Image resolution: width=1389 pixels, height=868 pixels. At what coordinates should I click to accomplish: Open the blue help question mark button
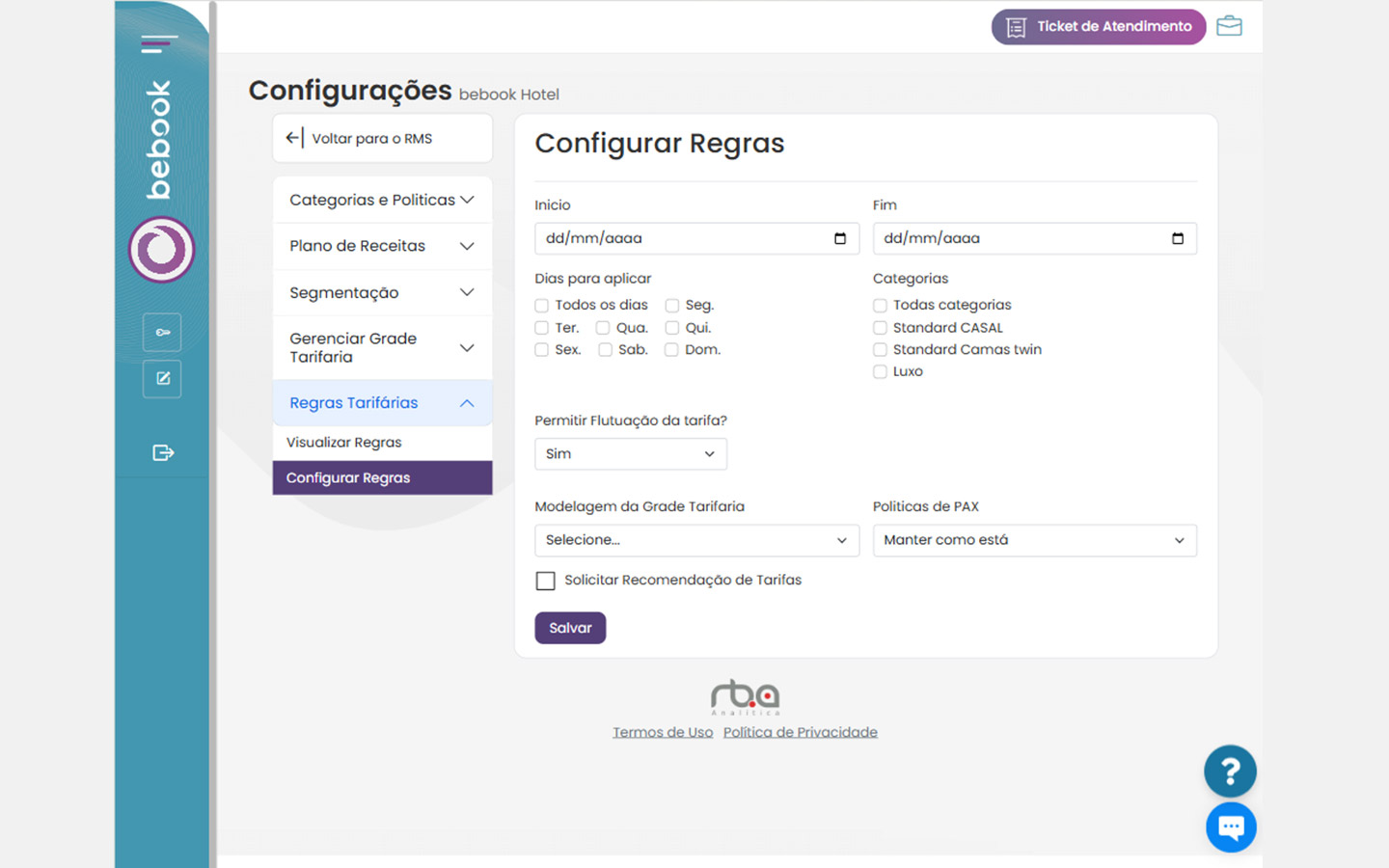coord(1230,772)
